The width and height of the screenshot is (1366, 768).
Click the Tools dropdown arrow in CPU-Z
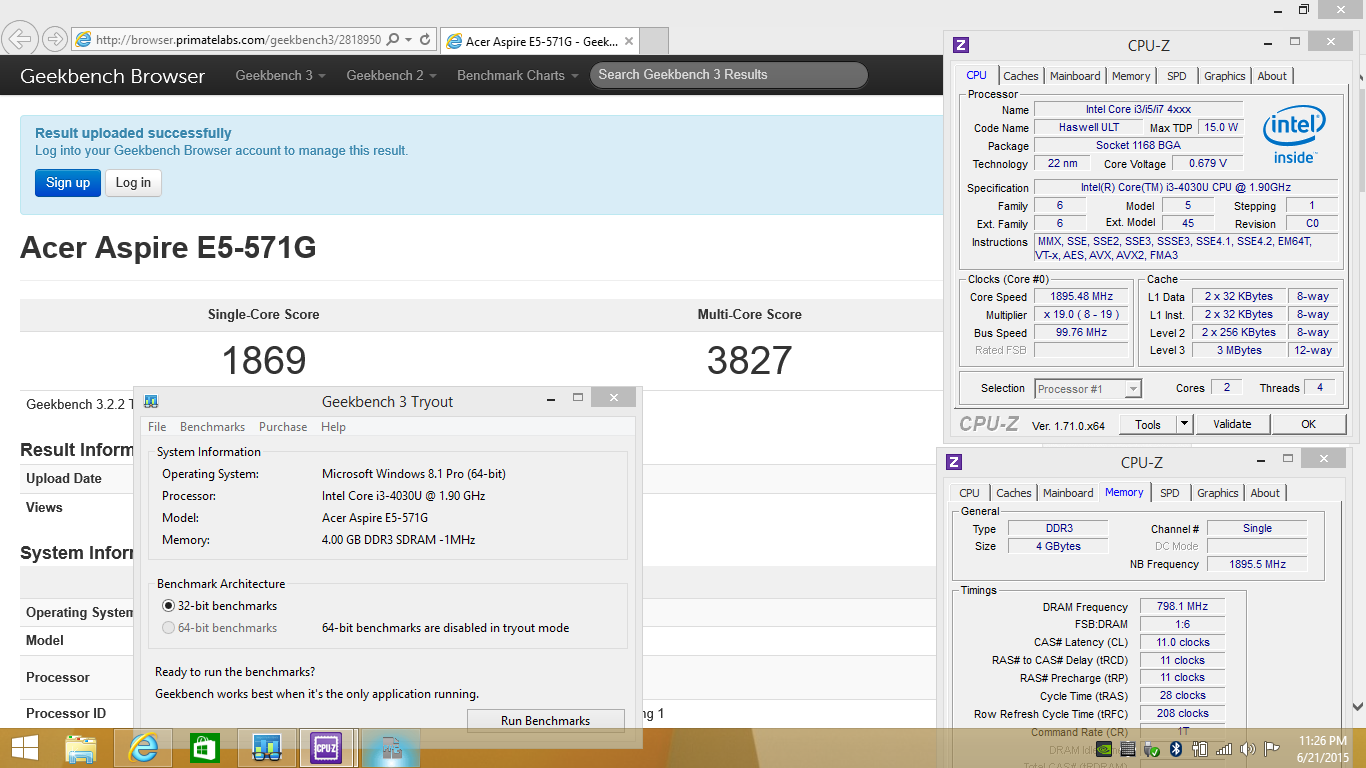tap(1185, 424)
